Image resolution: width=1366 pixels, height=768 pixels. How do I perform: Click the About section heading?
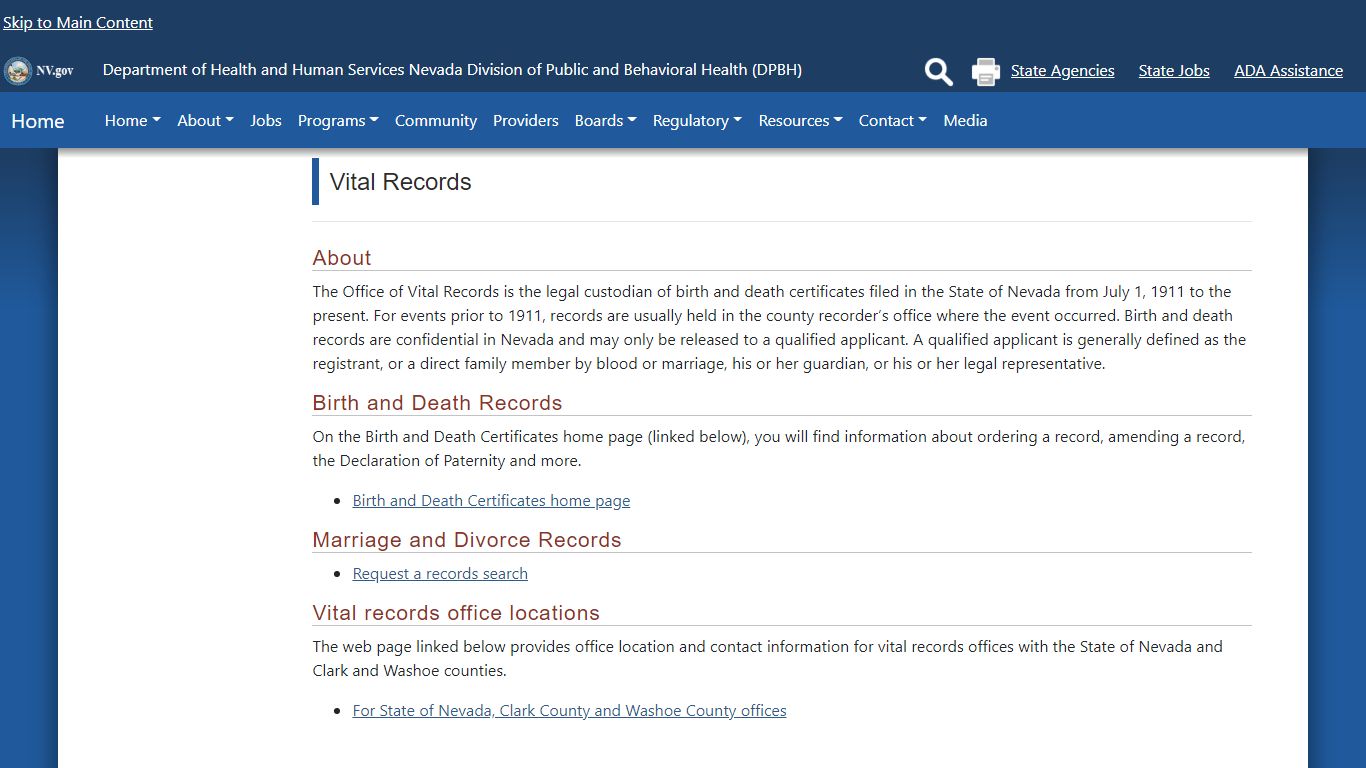coord(342,258)
